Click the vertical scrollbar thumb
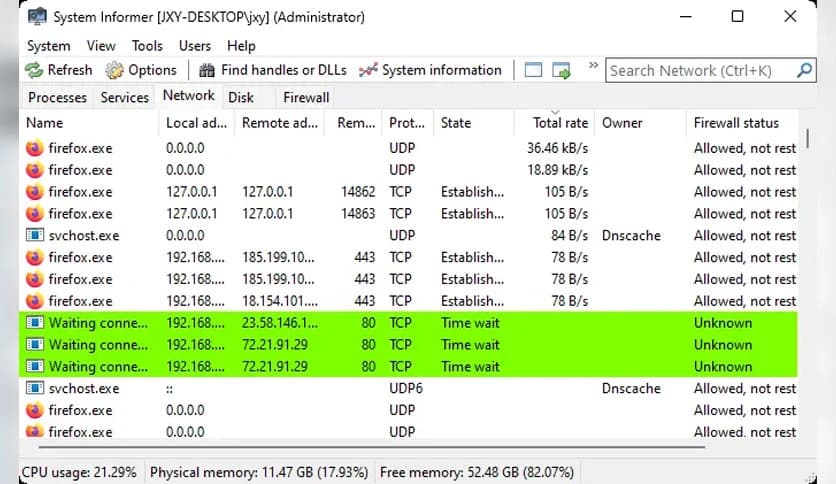The width and height of the screenshot is (836, 484). click(808, 138)
